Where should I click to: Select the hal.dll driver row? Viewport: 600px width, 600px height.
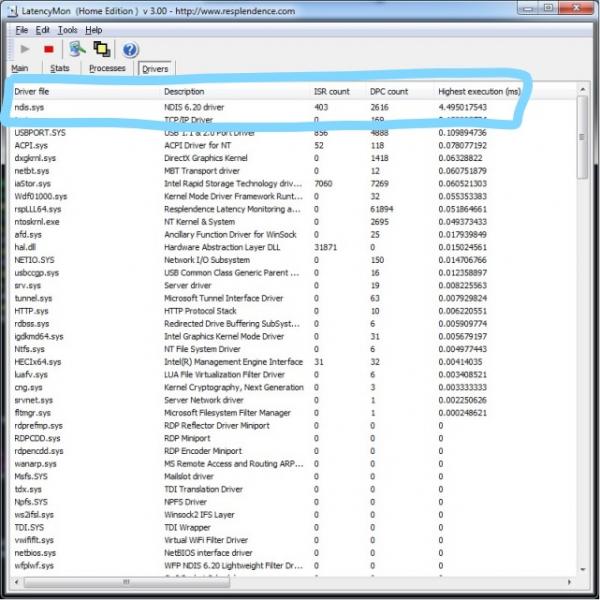point(293,247)
